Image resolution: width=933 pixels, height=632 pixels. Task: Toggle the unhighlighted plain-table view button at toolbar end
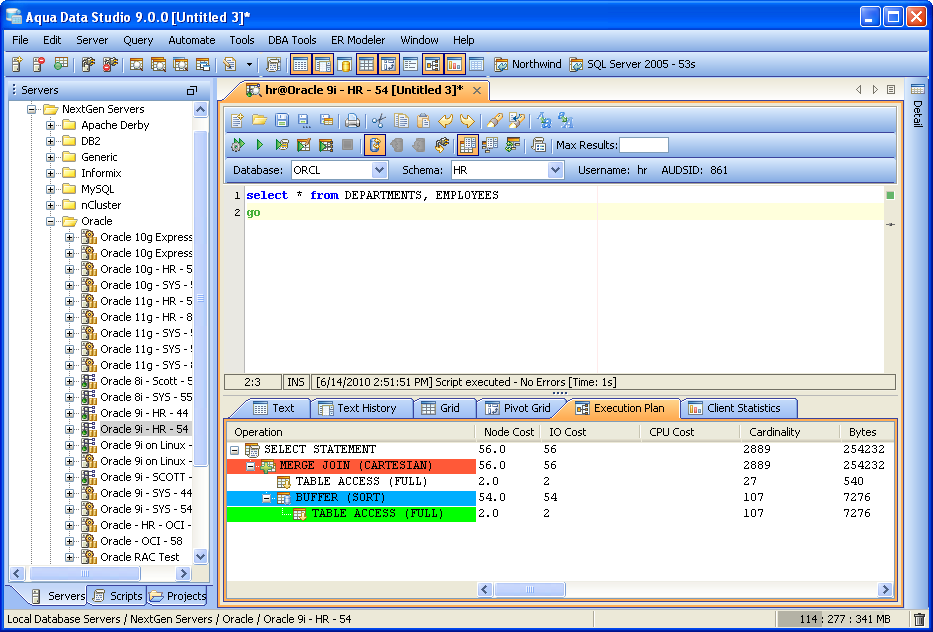pos(476,64)
